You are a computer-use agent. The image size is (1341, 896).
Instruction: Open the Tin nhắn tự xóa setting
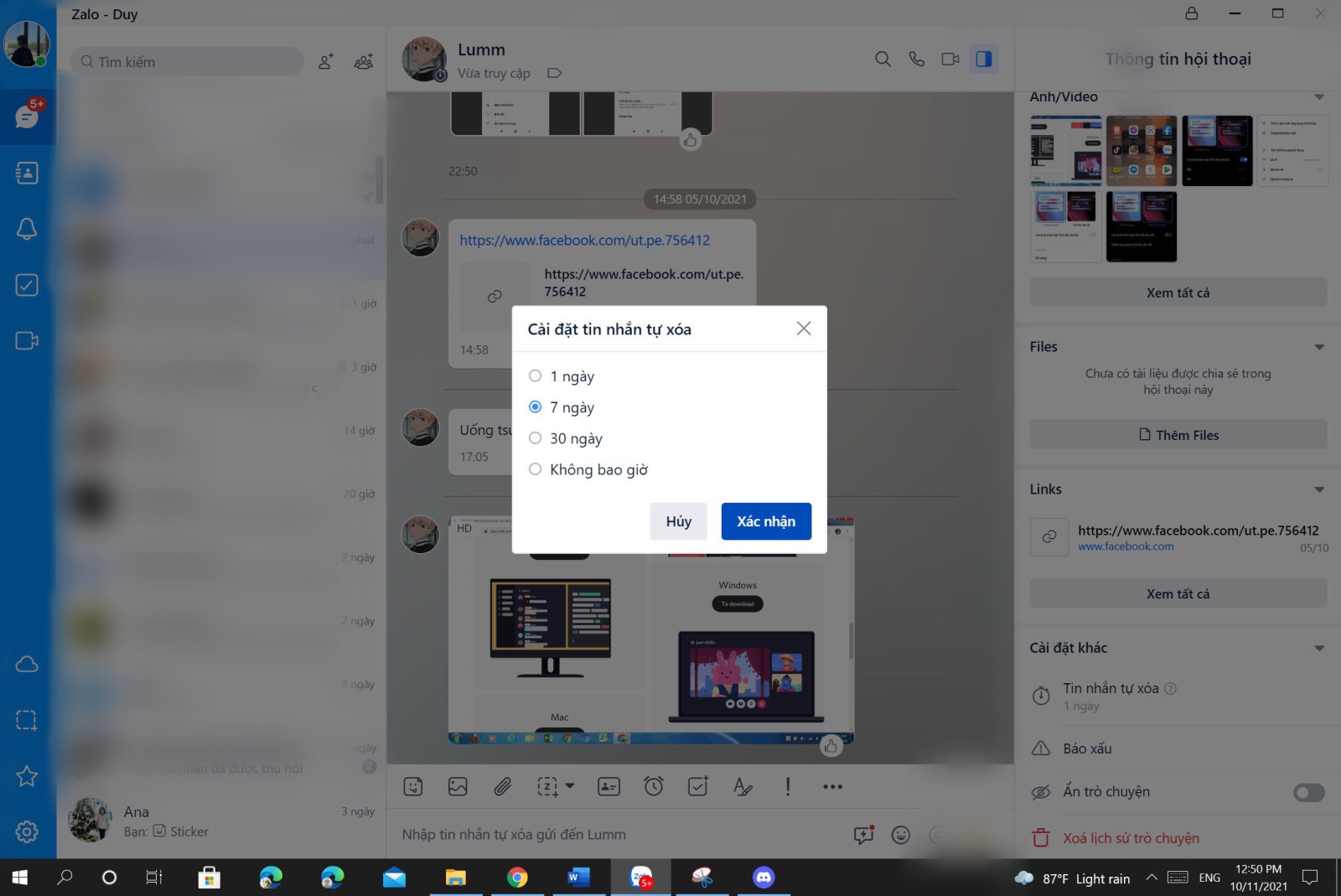coord(1178,696)
